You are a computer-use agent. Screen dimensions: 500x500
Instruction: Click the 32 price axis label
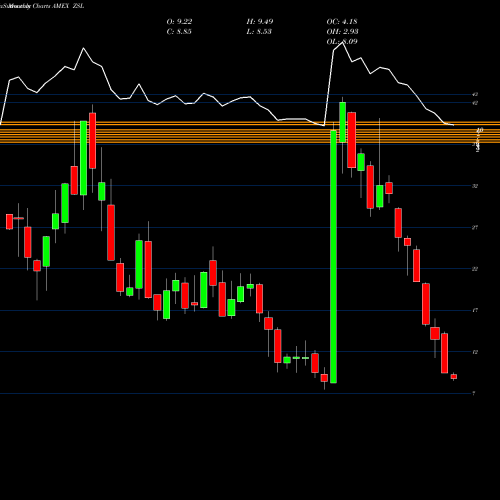[x=475, y=186]
